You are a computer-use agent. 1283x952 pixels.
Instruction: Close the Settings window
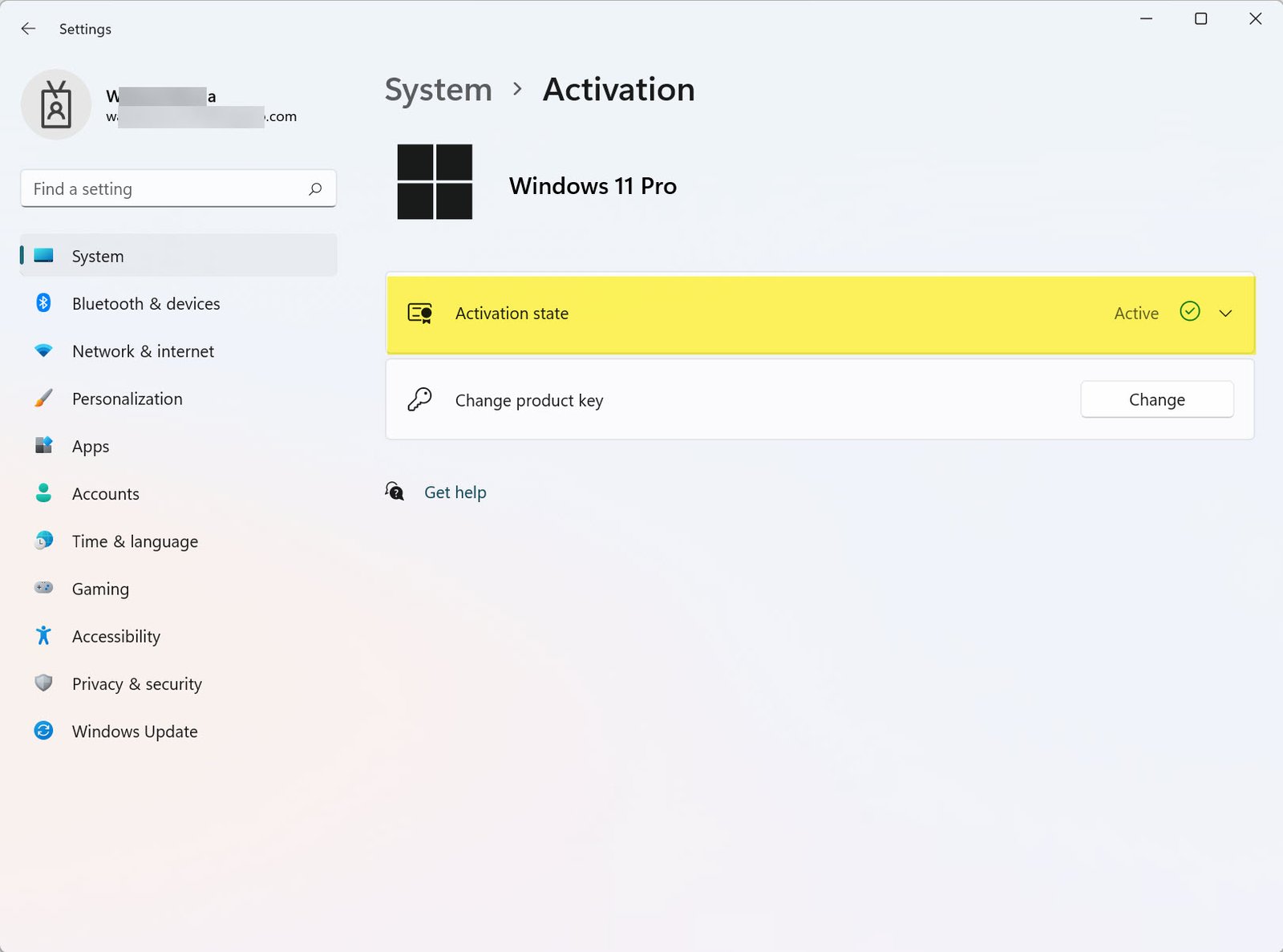point(1255,18)
